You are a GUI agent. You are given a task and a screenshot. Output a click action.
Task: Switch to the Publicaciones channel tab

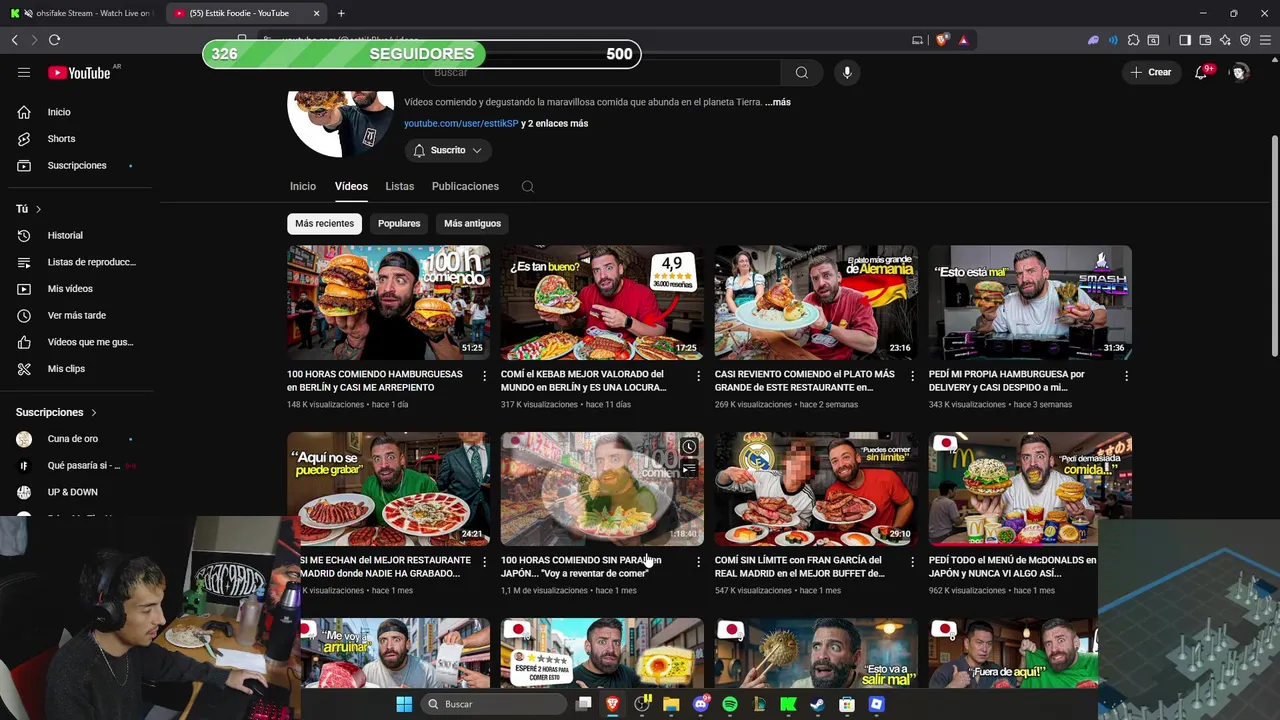coord(465,186)
